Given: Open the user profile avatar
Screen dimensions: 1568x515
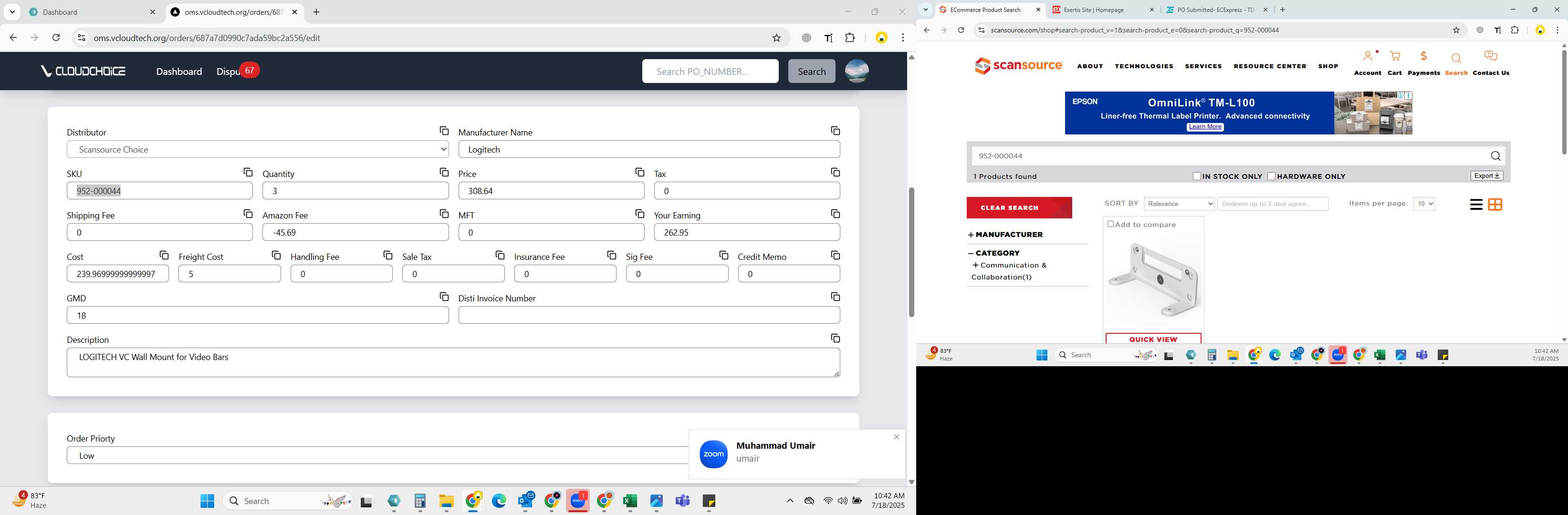Looking at the screenshot, I should tap(857, 71).
